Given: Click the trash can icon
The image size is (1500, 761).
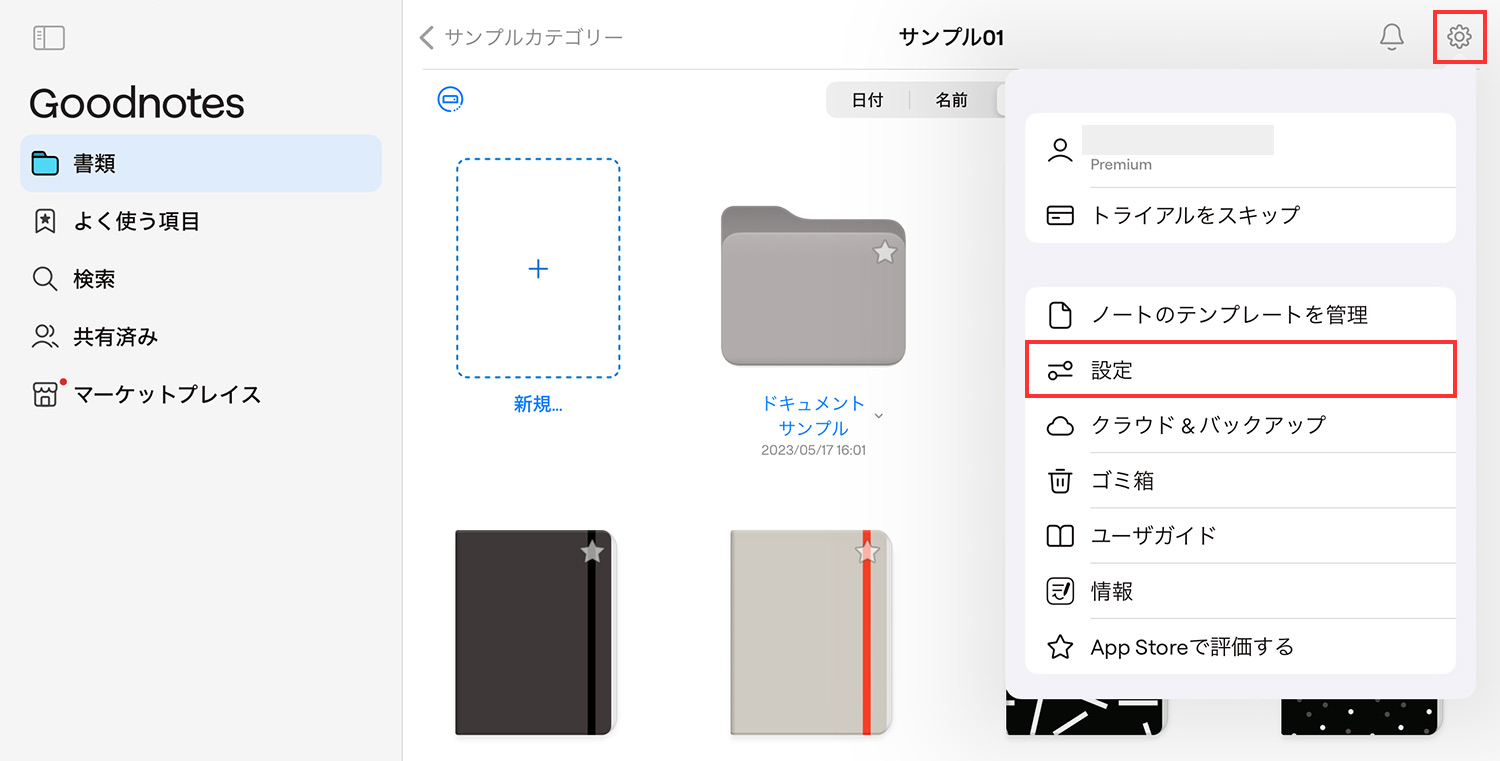Looking at the screenshot, I should click(1060, 481).
